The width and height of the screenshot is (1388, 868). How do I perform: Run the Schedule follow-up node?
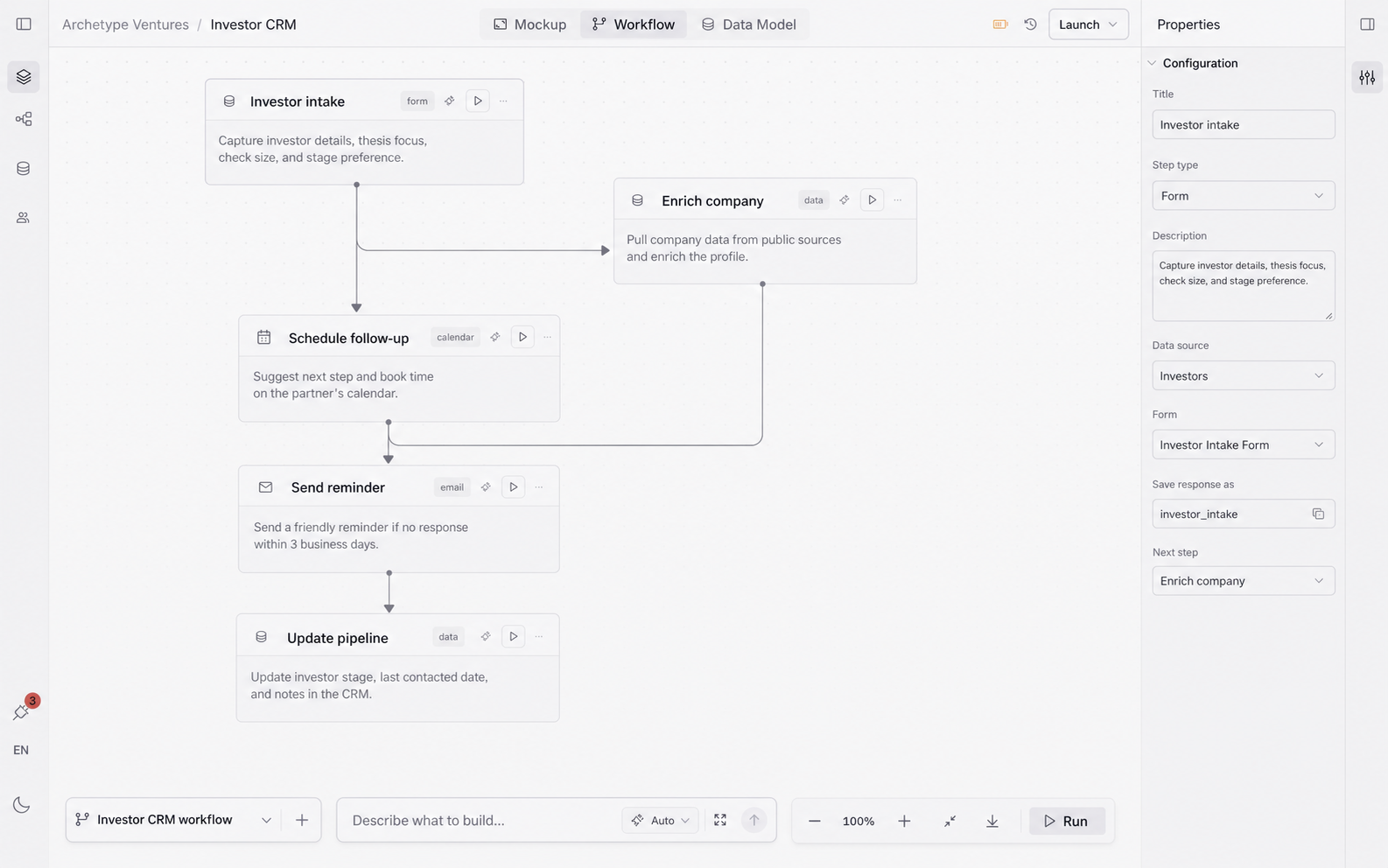click(x=522, y=337)
